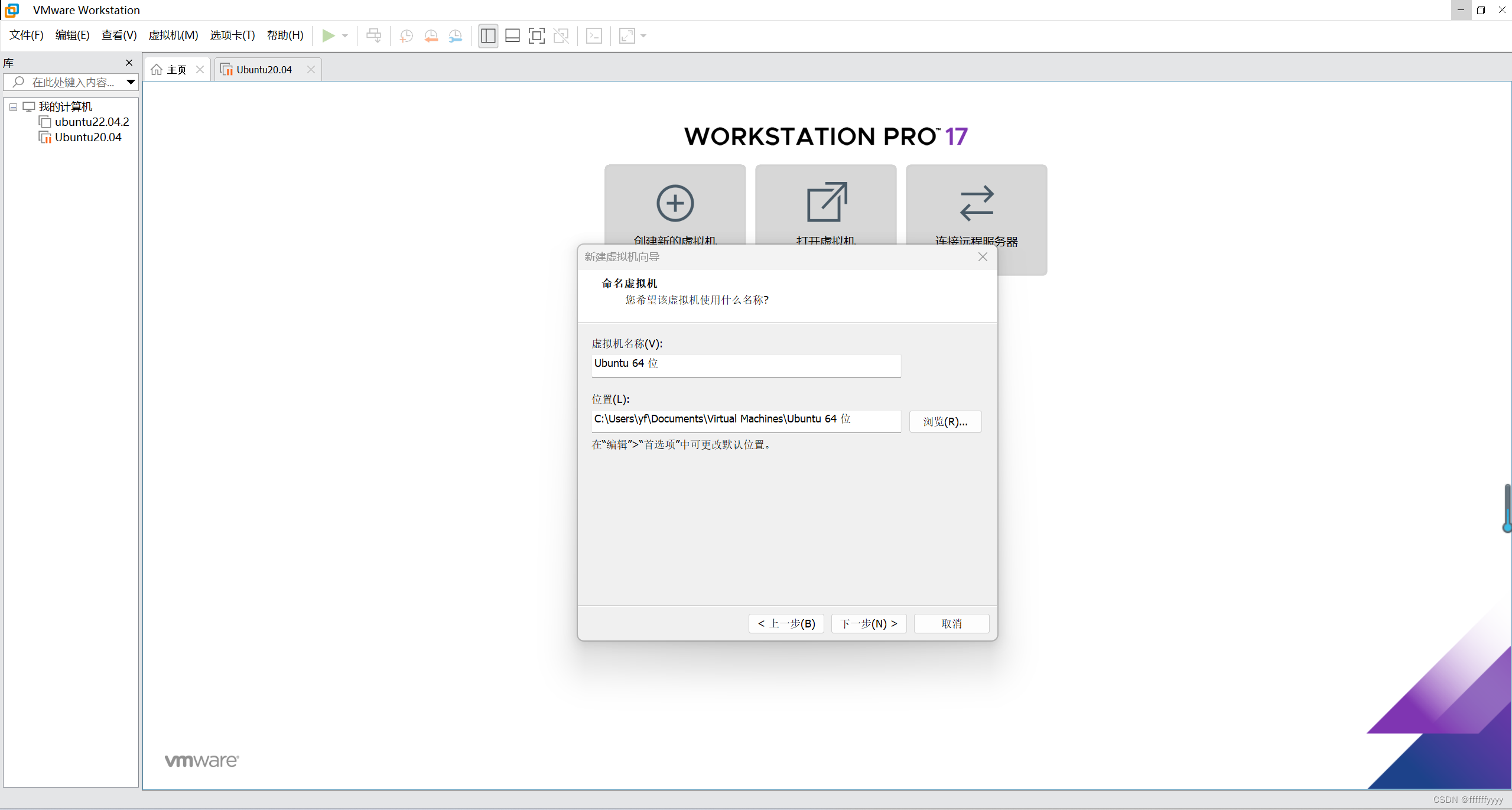Click the revert to snapshot icon
Screen dimensions: 1512x810
coord(431,35)
